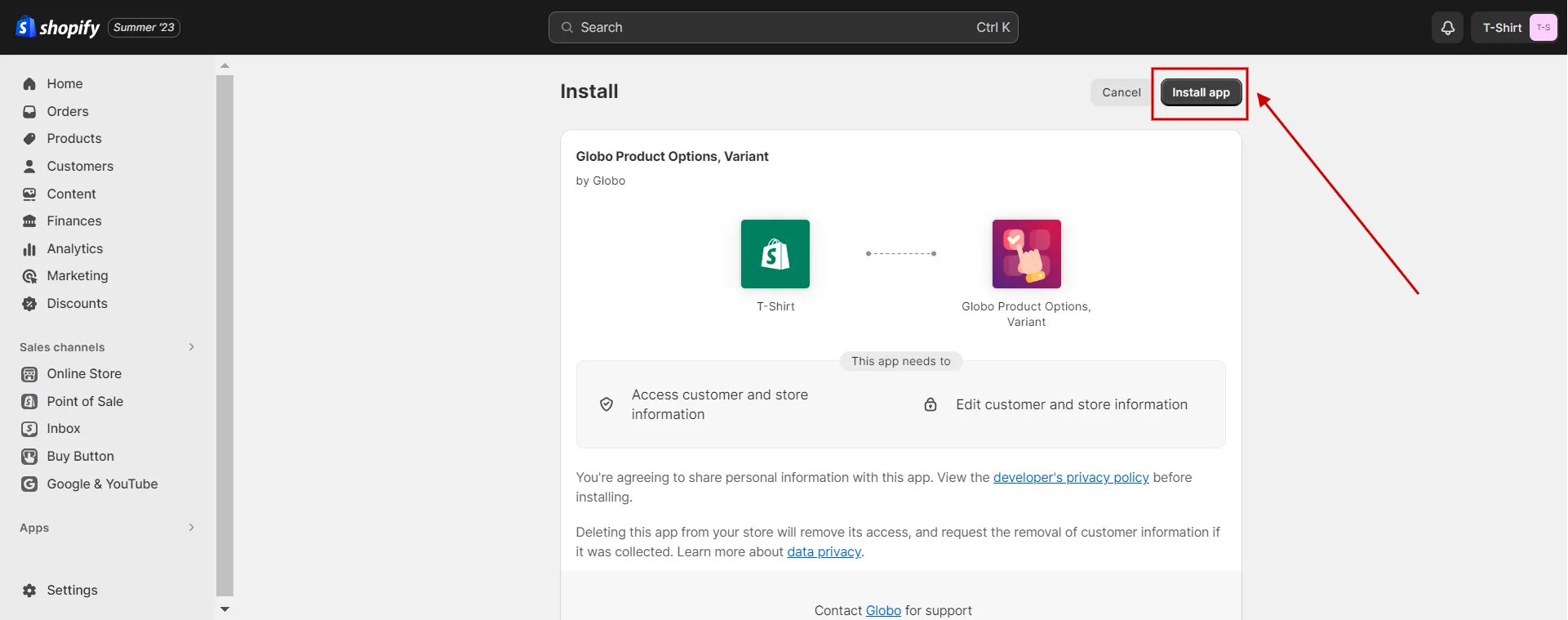Image resolution: width=1568 pixels, height=620 pixels.
Task: Click the T-S account avatar
Action: click(x=1543, y=28)
